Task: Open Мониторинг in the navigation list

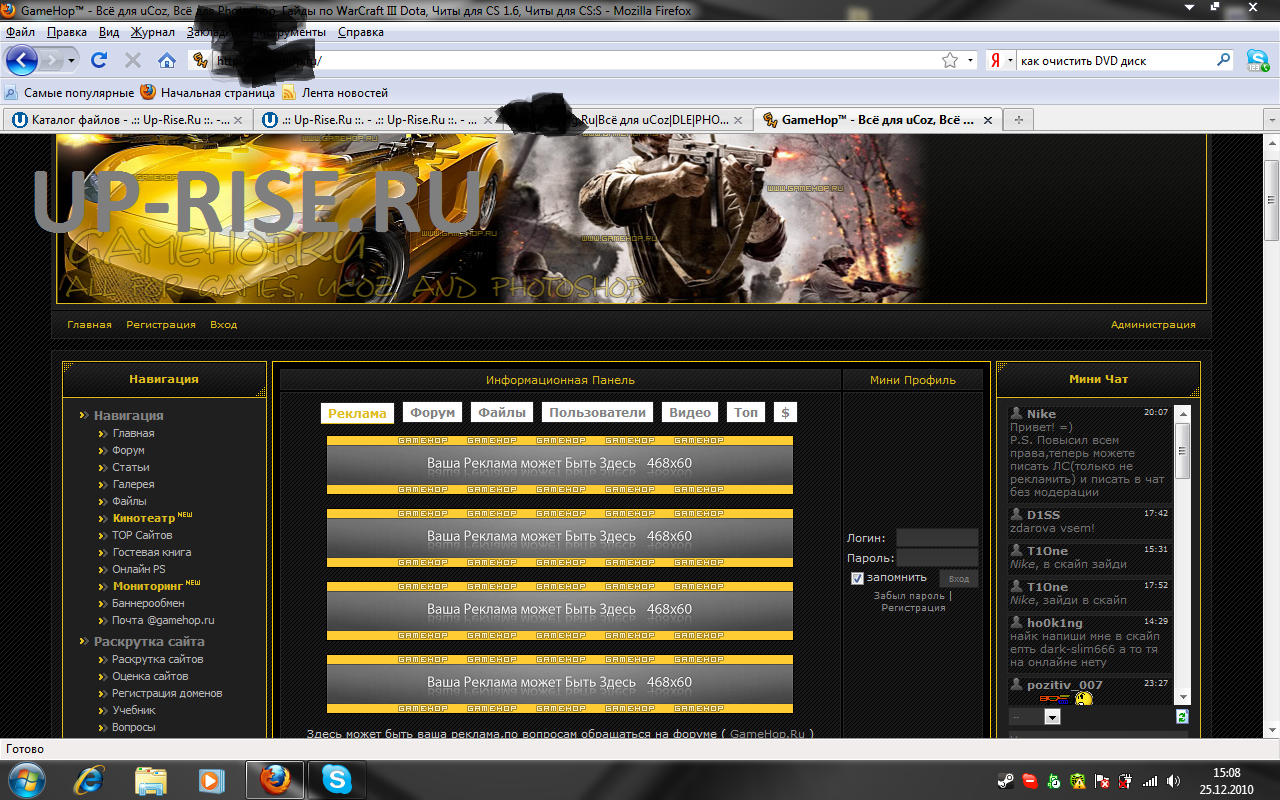Action: [149, 586]
